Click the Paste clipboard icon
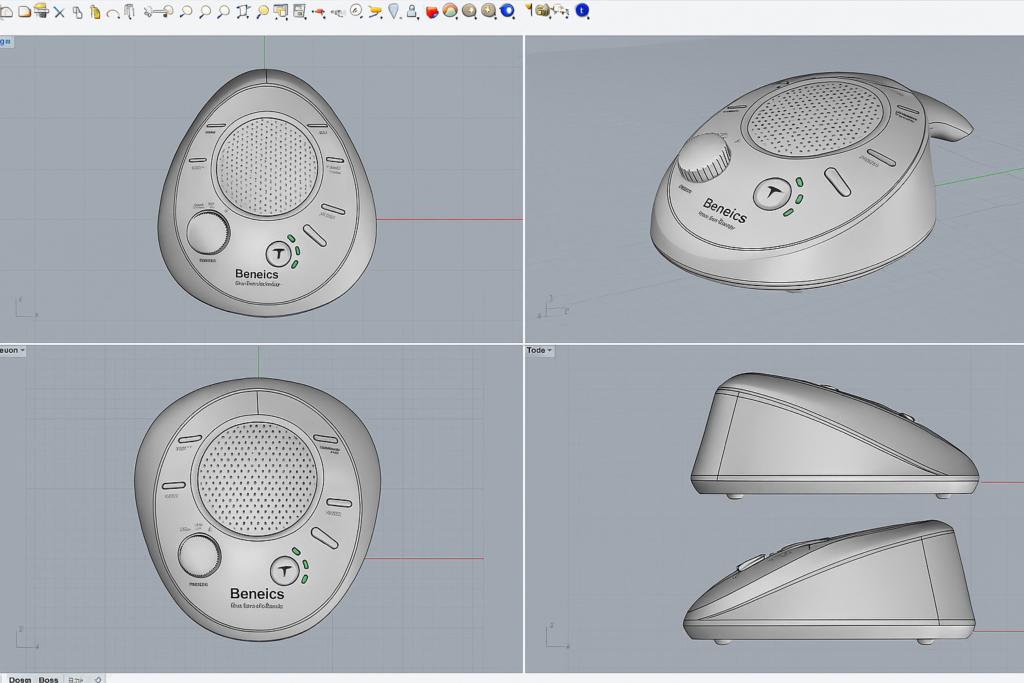 95,12
